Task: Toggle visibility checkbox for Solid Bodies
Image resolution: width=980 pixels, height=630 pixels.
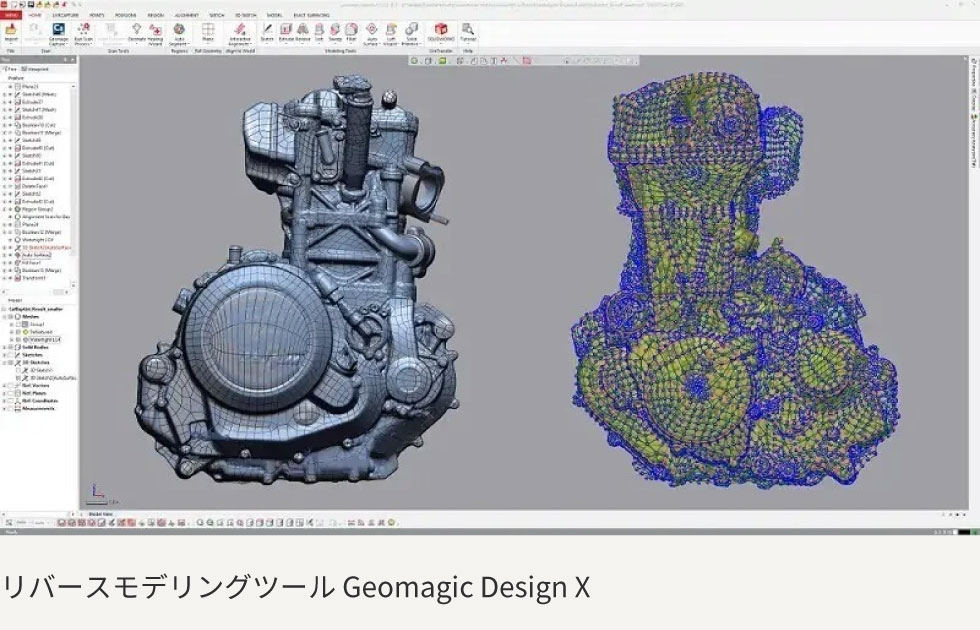Action: 10,348
